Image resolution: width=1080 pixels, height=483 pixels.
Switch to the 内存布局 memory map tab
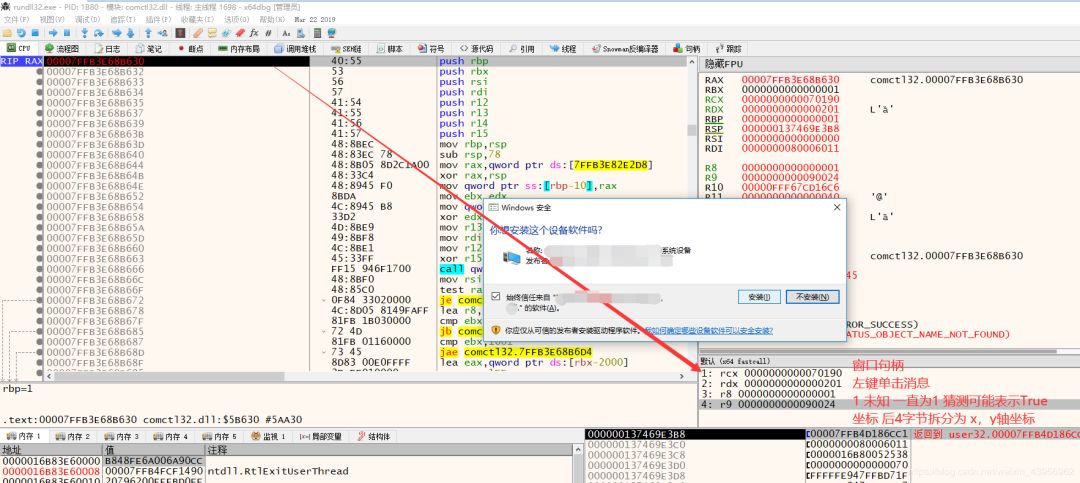[238, 48]
